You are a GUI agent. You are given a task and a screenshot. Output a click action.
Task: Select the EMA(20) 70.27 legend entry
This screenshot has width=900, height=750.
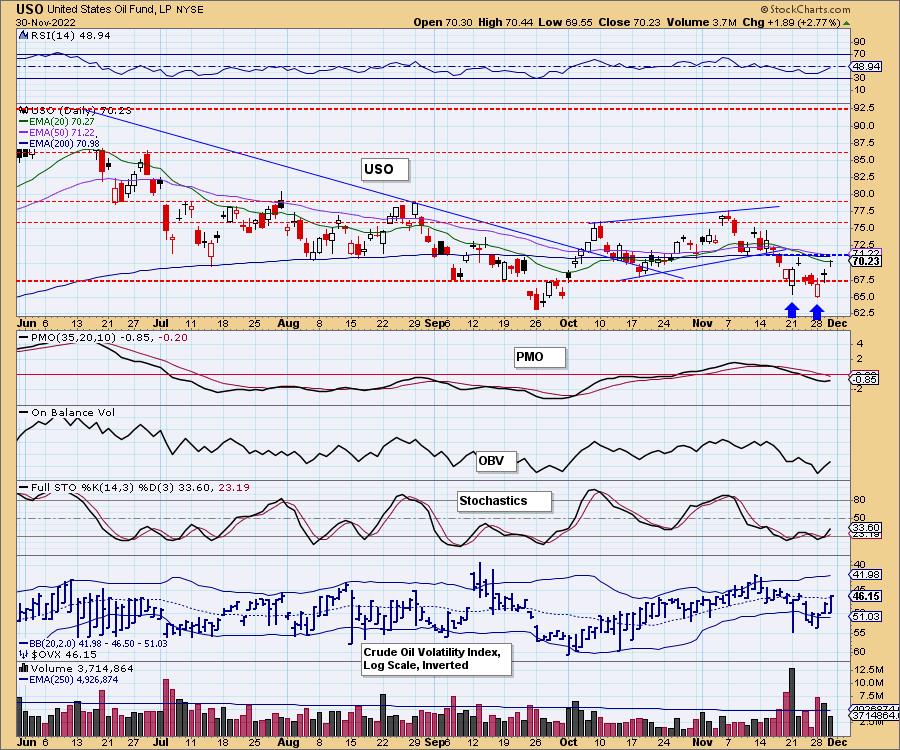coord(57,121)
